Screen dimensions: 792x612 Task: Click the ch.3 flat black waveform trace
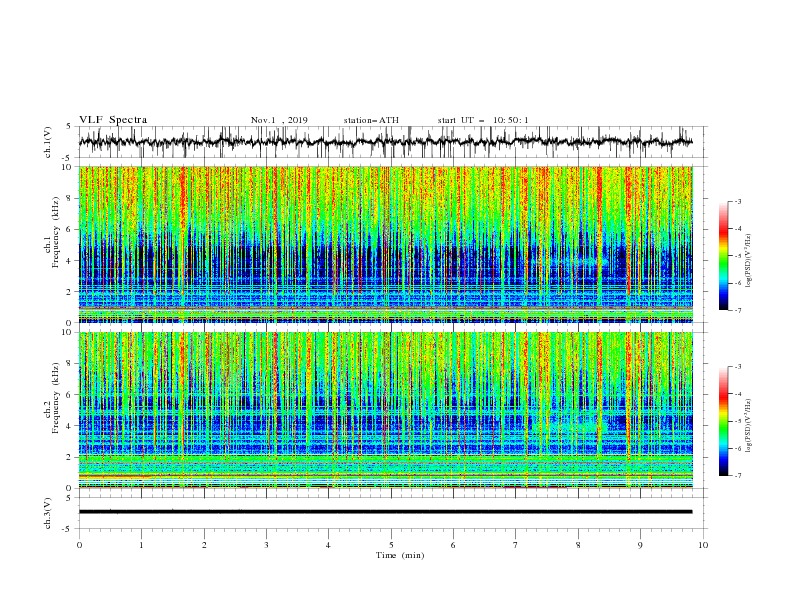click(x=385, y=512)
